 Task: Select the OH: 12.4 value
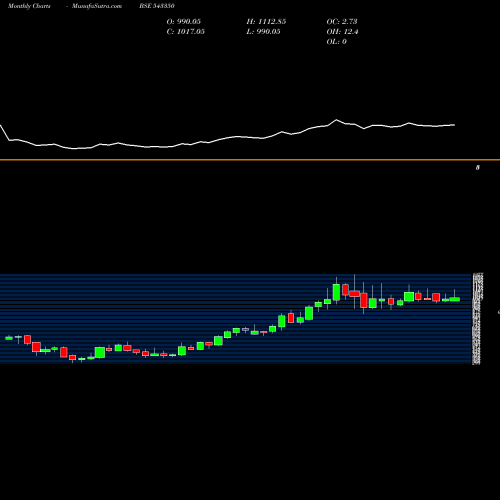pyautogui.click(x=342, y=32)
